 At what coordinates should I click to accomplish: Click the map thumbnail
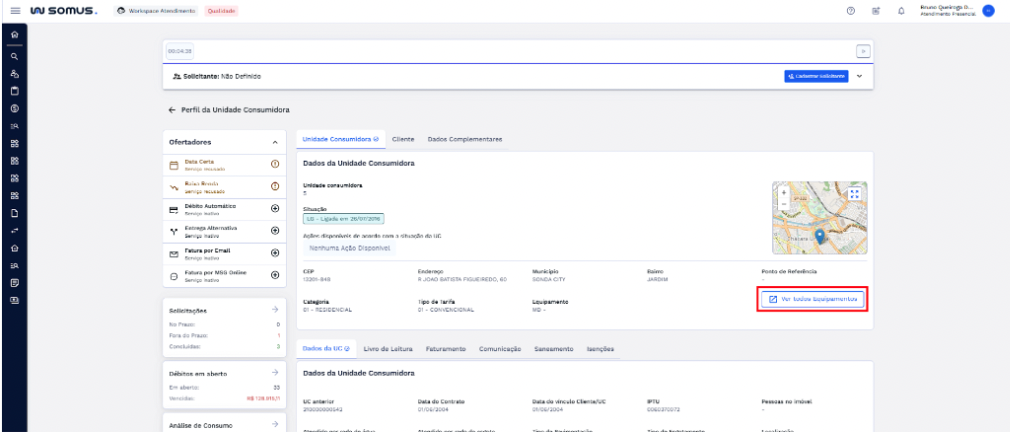tap(819, 218)
